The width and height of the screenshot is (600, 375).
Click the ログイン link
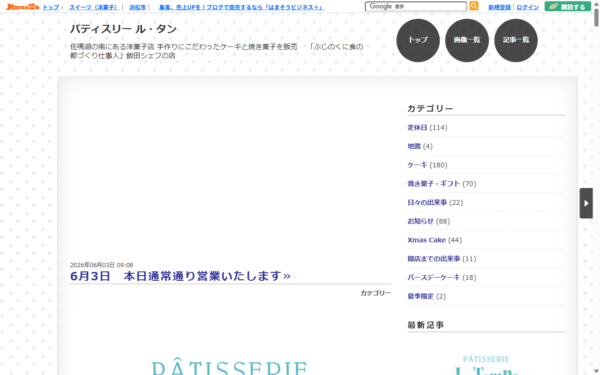[528, 7]
